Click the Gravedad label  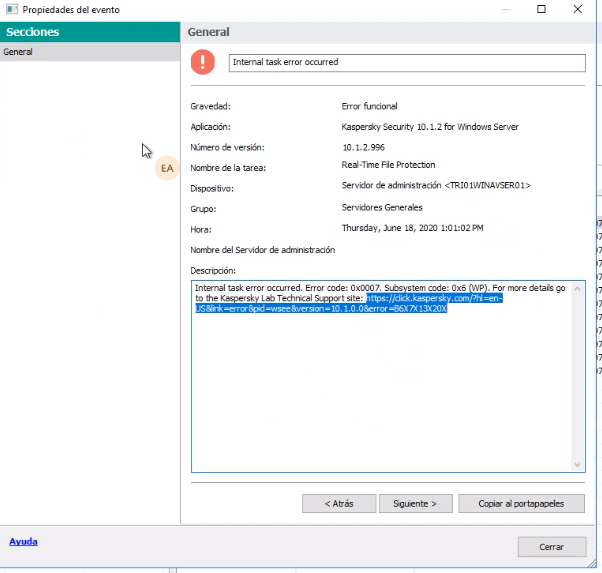click(x=210, y=106)
